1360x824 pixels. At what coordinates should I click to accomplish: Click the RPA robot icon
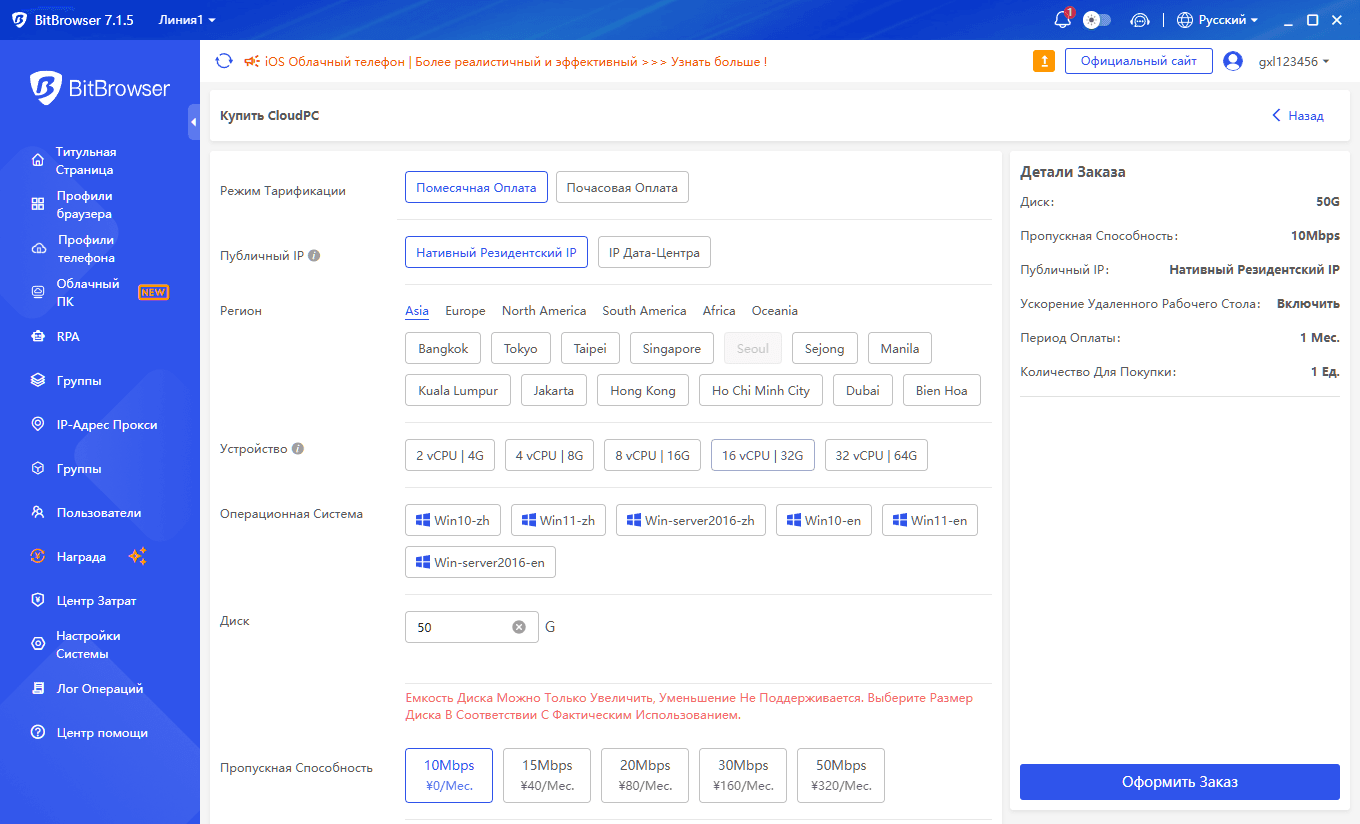(38, 337)
